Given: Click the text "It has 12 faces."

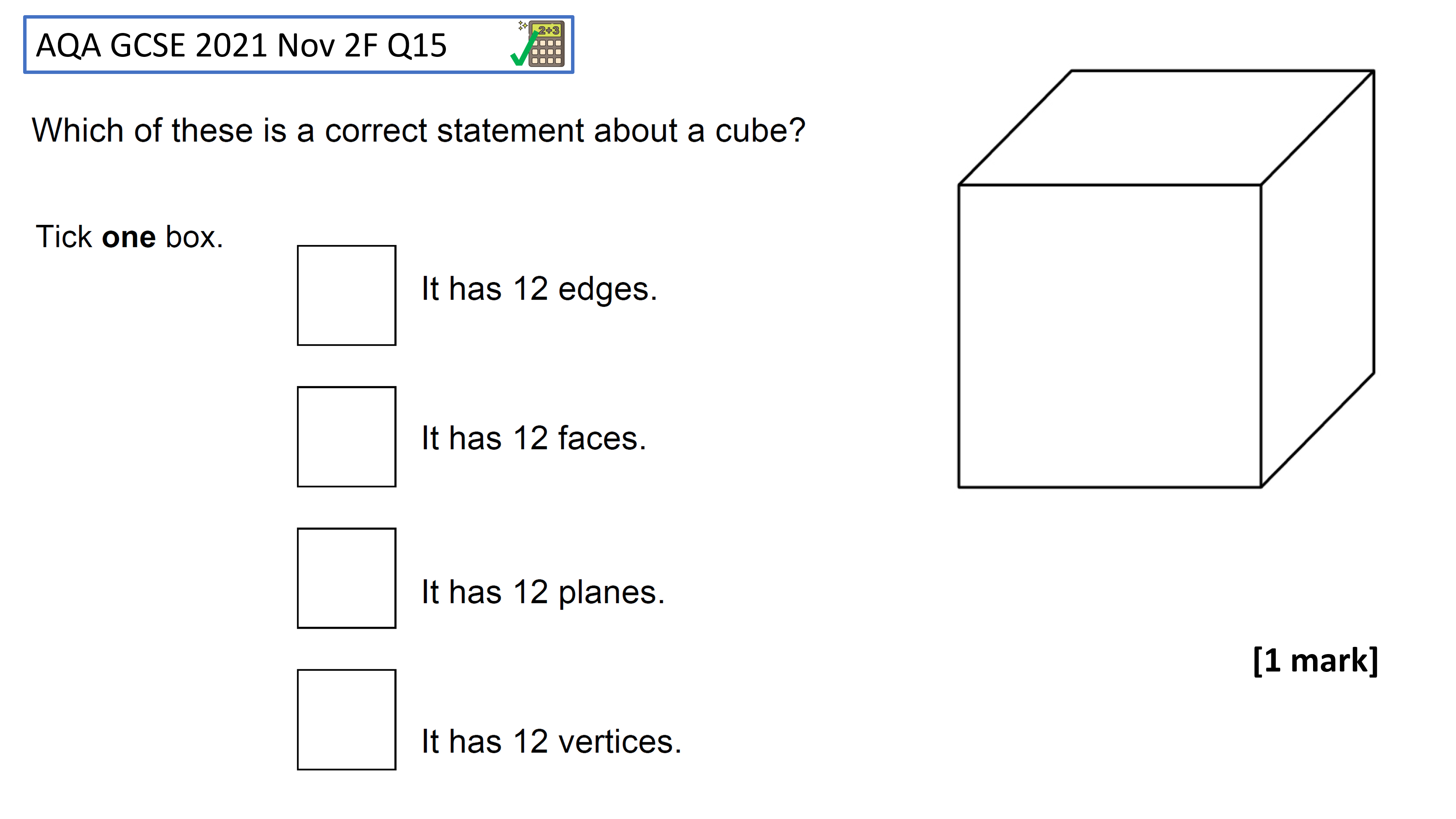Looking at the screenshot, I should [533, 438].
